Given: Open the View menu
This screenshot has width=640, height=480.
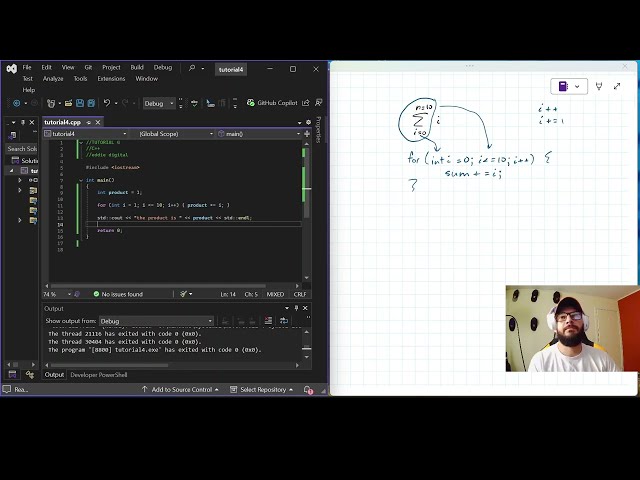Looking at the screenshot, I should [68, 67].
